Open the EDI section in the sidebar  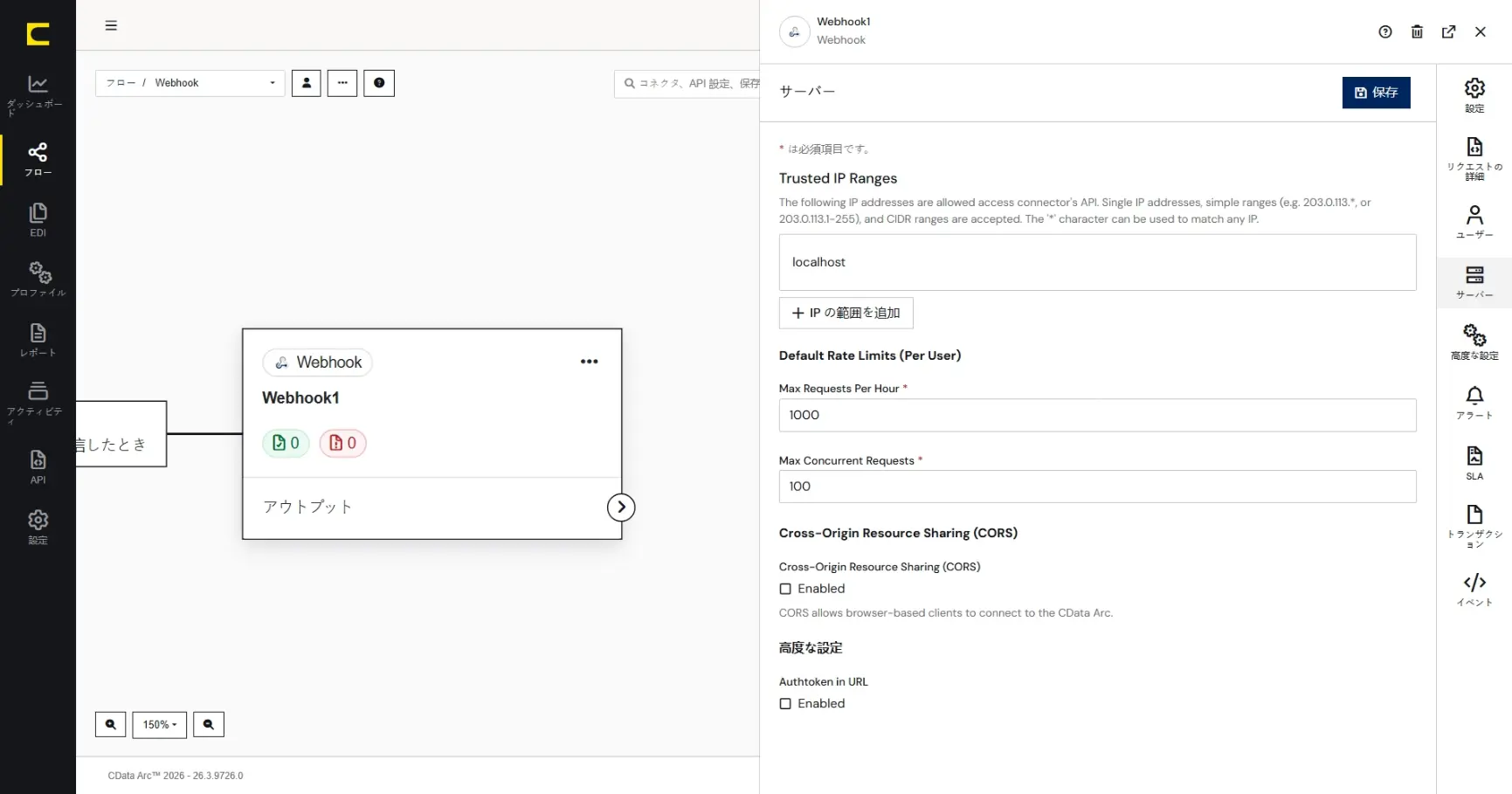(38, 220)
